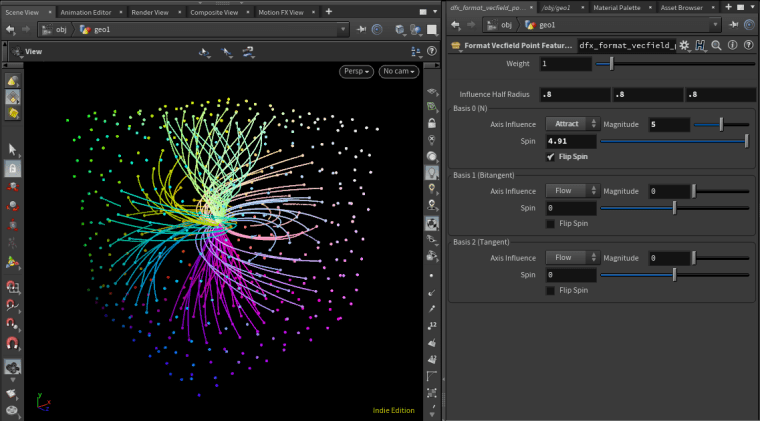Open the Attract Axis Influence dropdown

tap(572, 124)
